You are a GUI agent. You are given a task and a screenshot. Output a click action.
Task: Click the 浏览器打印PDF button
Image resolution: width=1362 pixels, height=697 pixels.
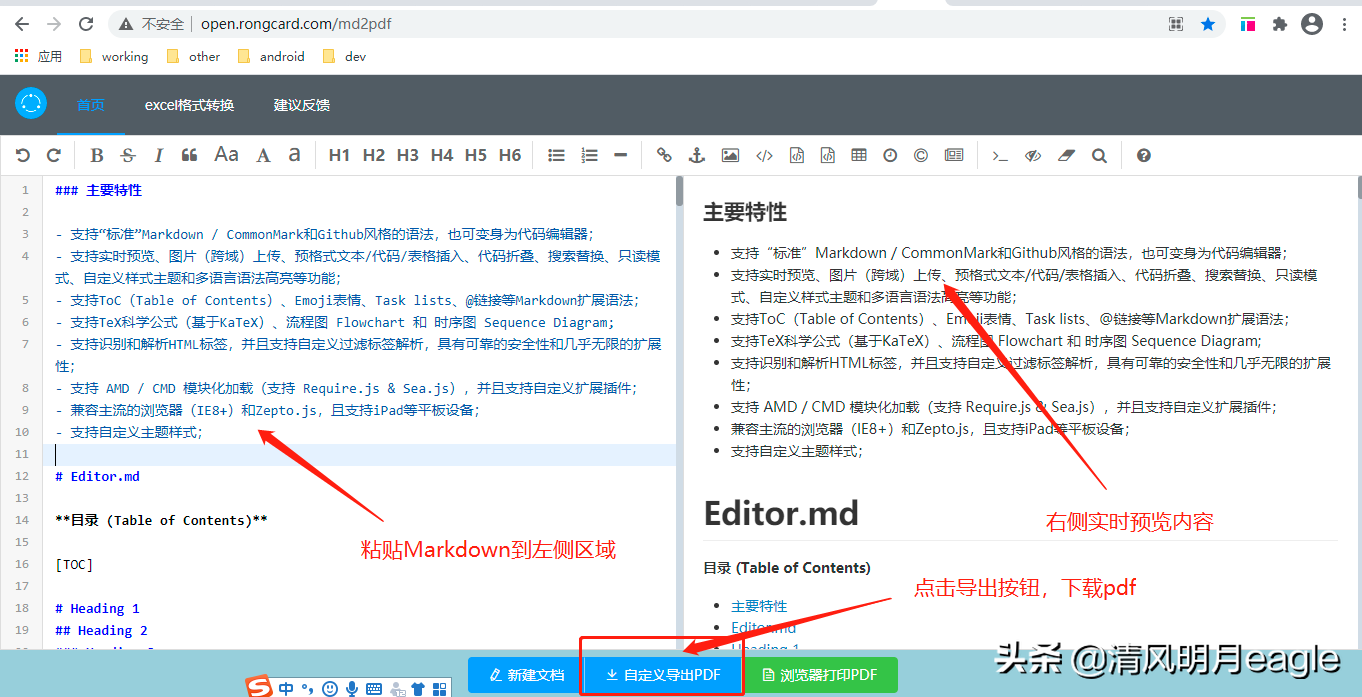[822, 675]
